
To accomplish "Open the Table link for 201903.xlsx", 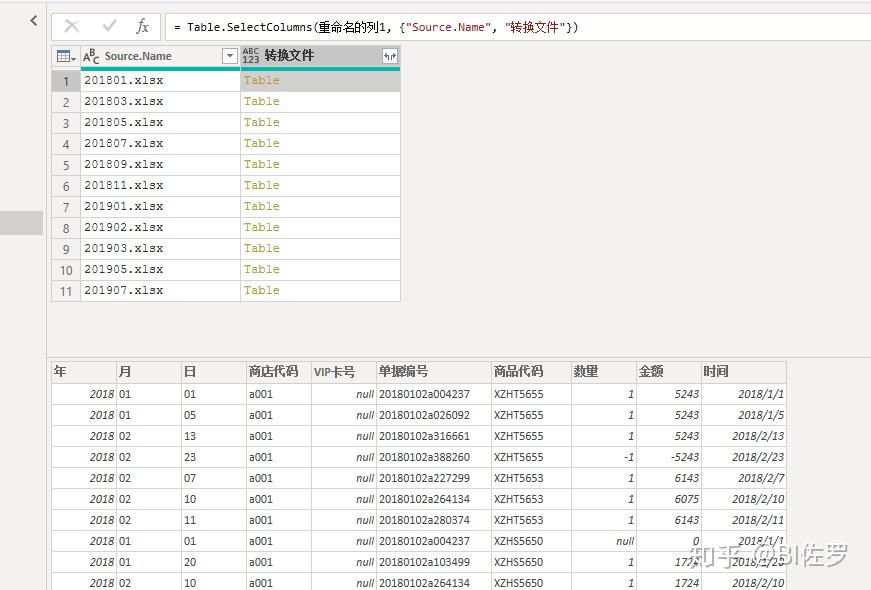I will tap(262, 249).
